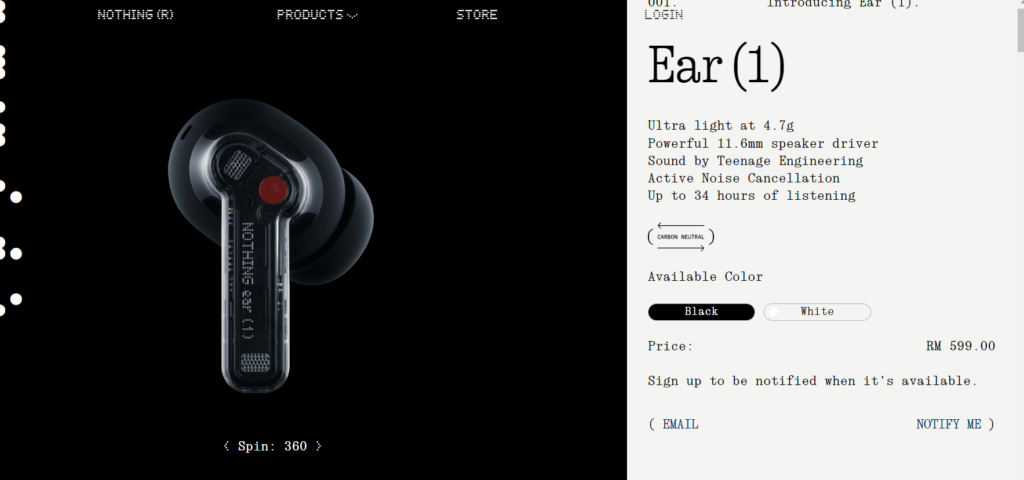The image size is (1024, 480).
Task: Click the earbud product image
Action: (270, 246)
